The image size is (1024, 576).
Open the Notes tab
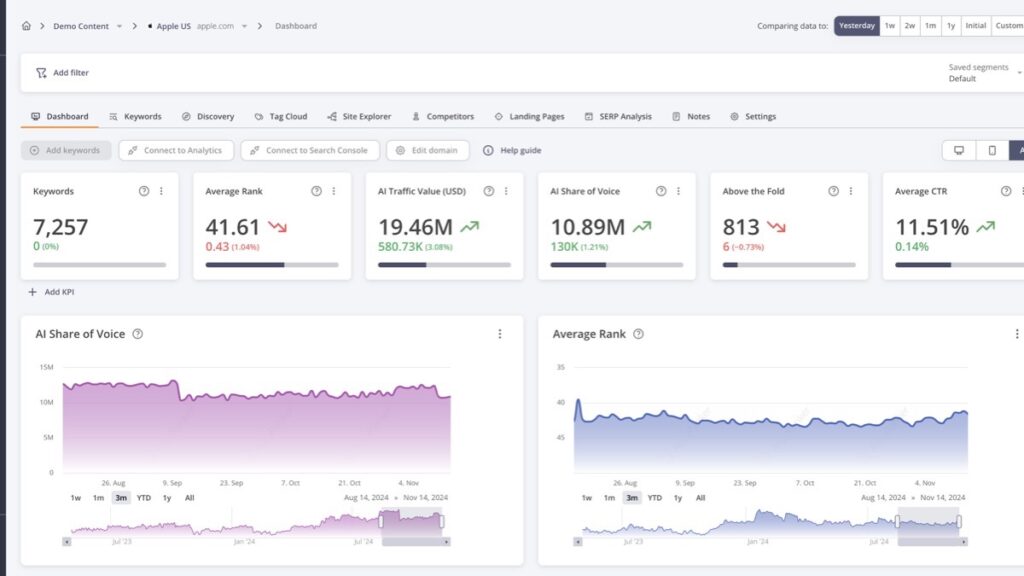(x=691, y=116)
